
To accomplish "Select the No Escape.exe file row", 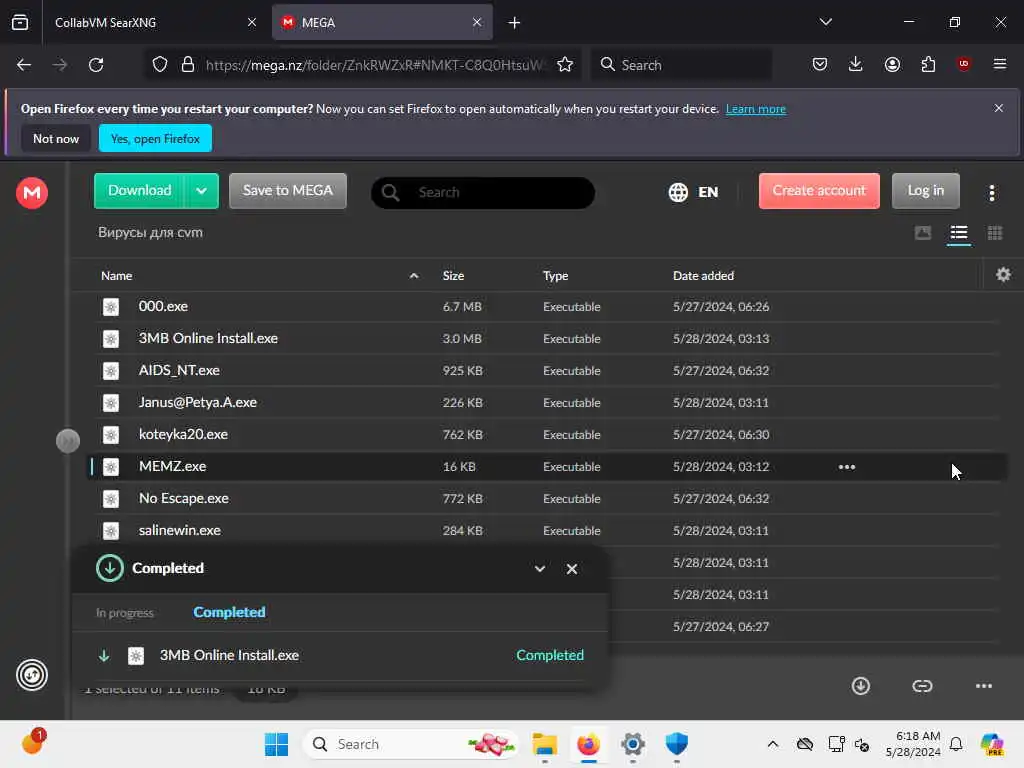I will [545, 498].
